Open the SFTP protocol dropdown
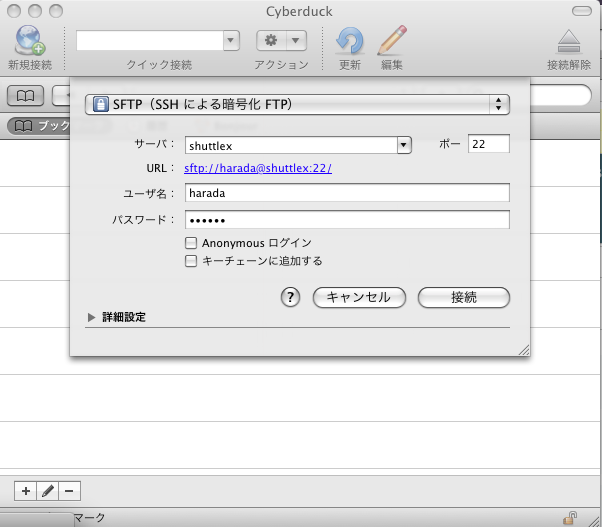 click(x=297, y=104)
